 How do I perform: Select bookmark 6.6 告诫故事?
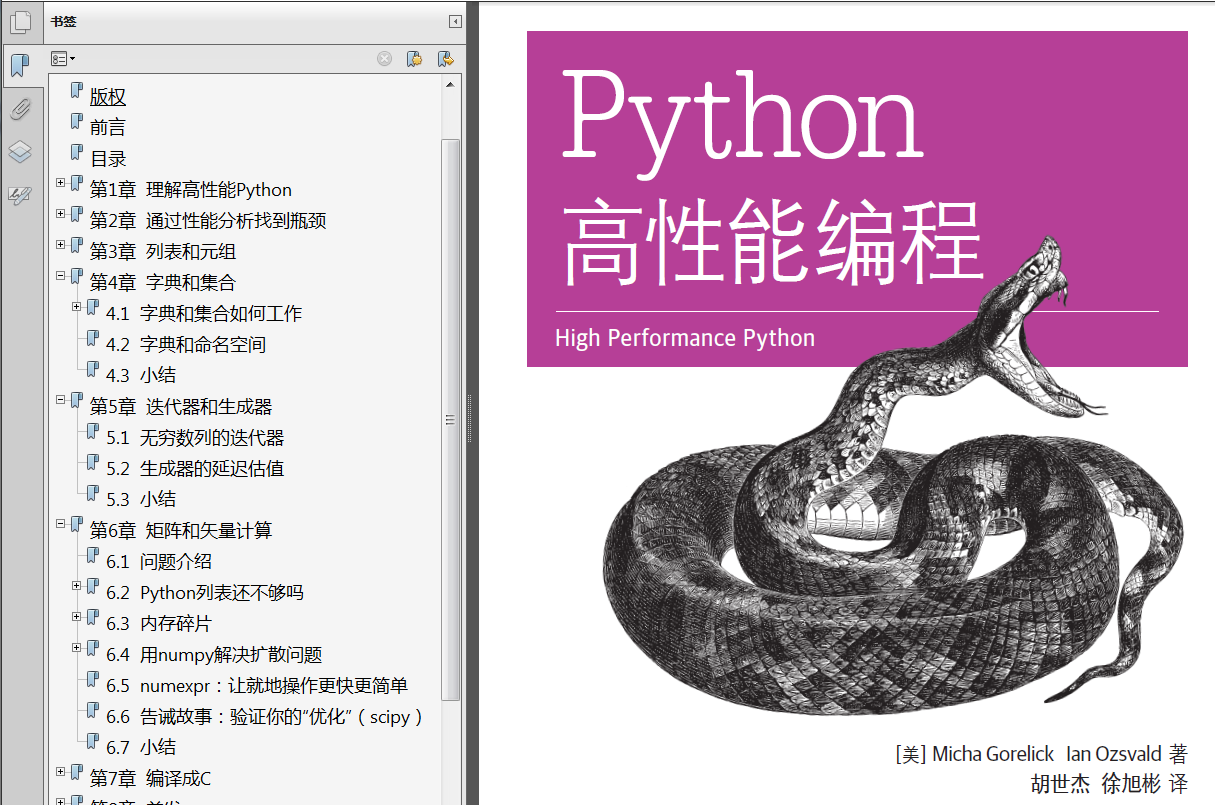coord(266,717)
